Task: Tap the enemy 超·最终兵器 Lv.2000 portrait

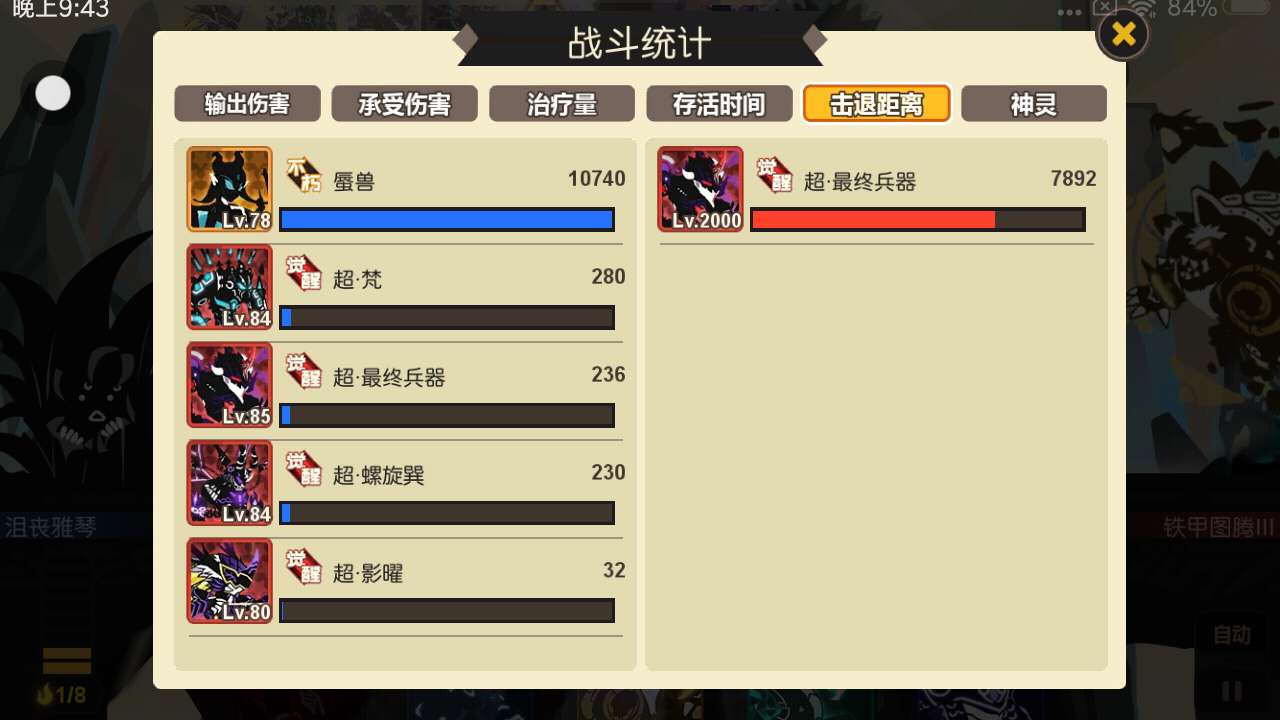Action: pyautogui.click(x=700, y=189)
